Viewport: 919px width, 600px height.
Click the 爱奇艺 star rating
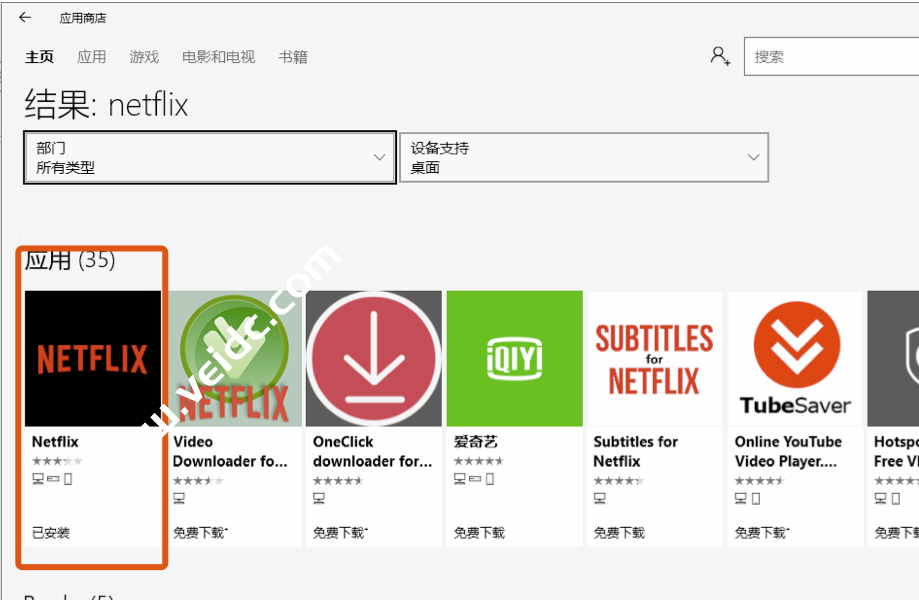pyautogui.click(x=478, y=461)
